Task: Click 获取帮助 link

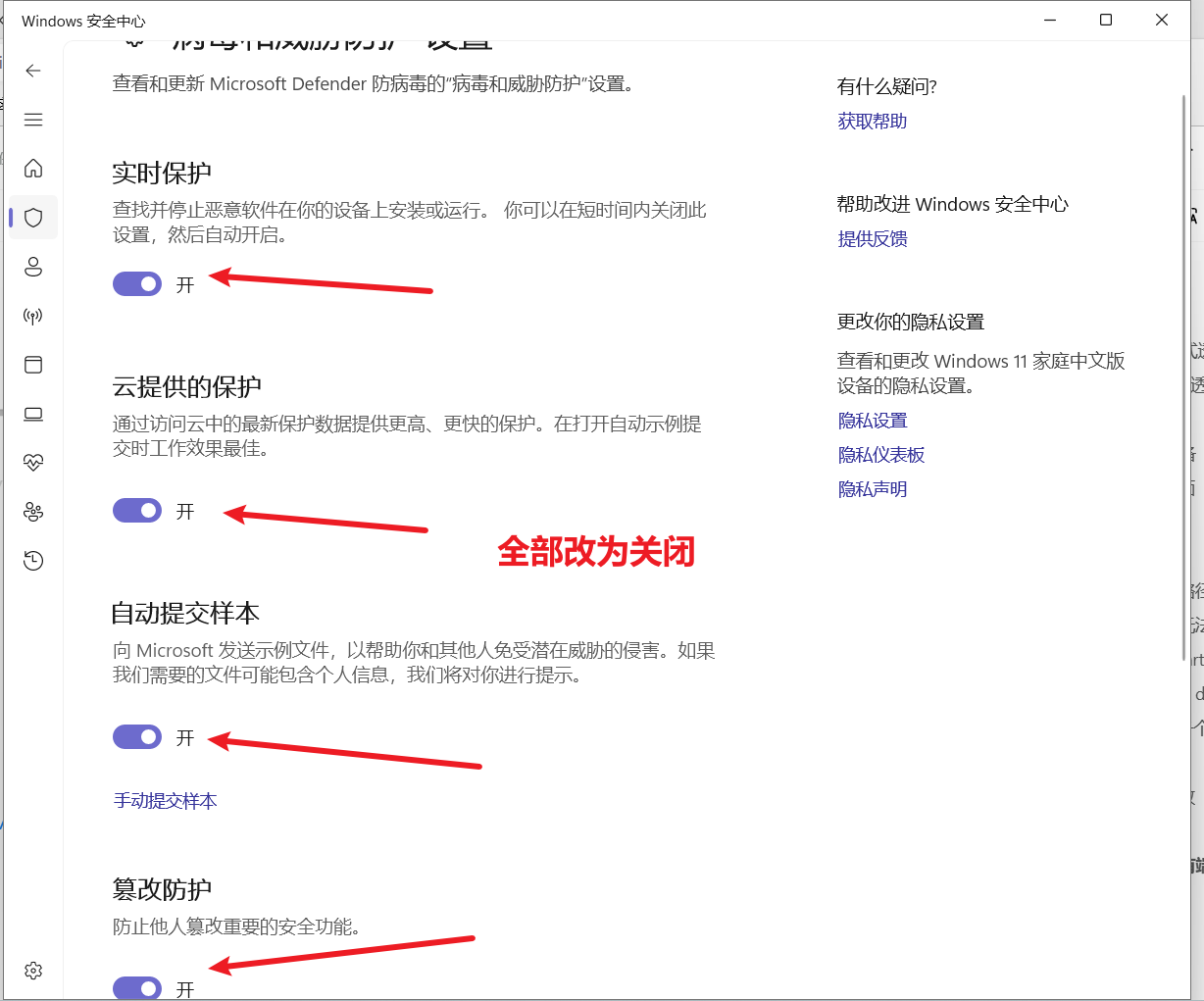Action: point(871,121)
